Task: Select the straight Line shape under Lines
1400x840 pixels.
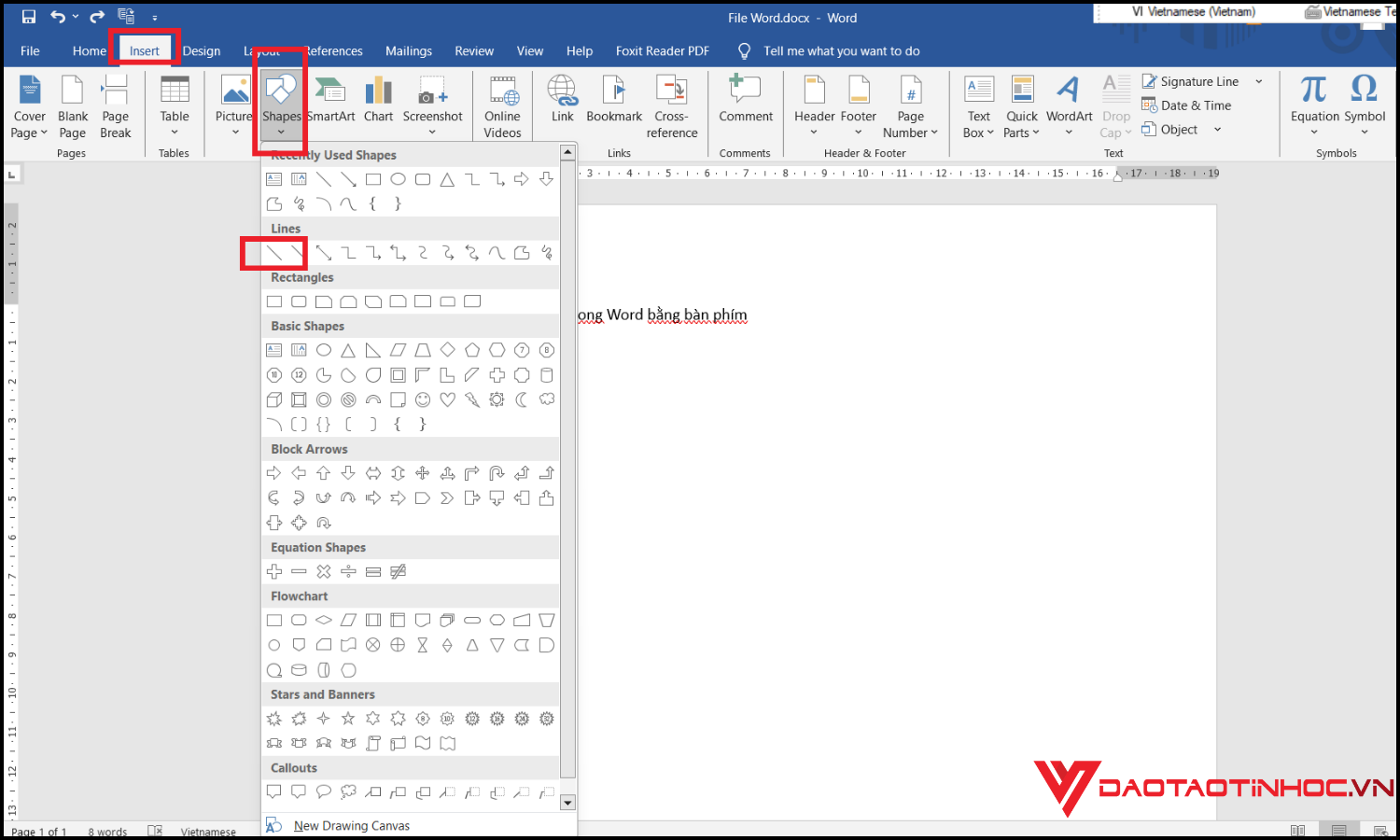Action: (x=274, y=253)
